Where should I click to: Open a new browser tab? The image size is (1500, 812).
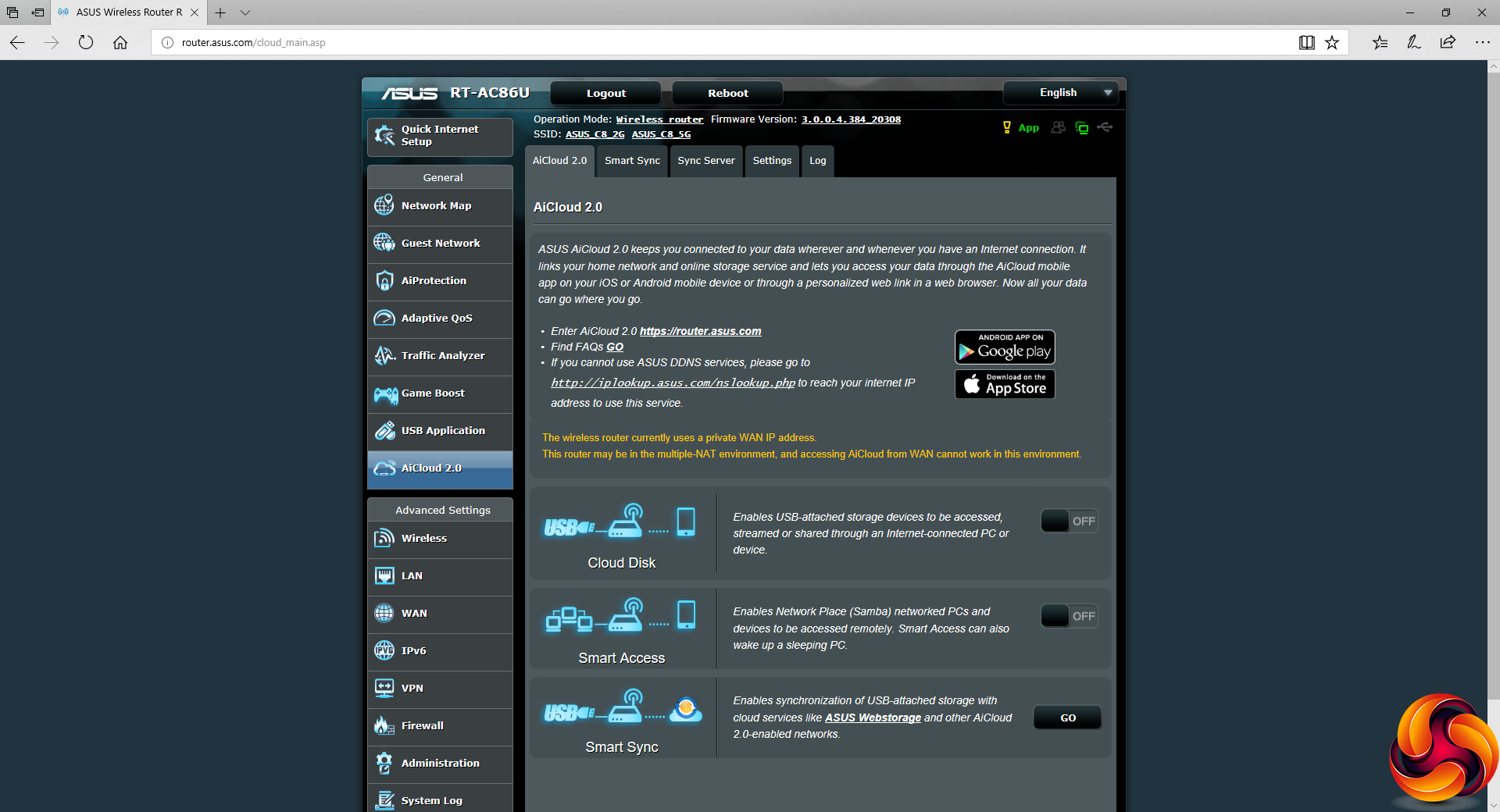tap(220, 12)
